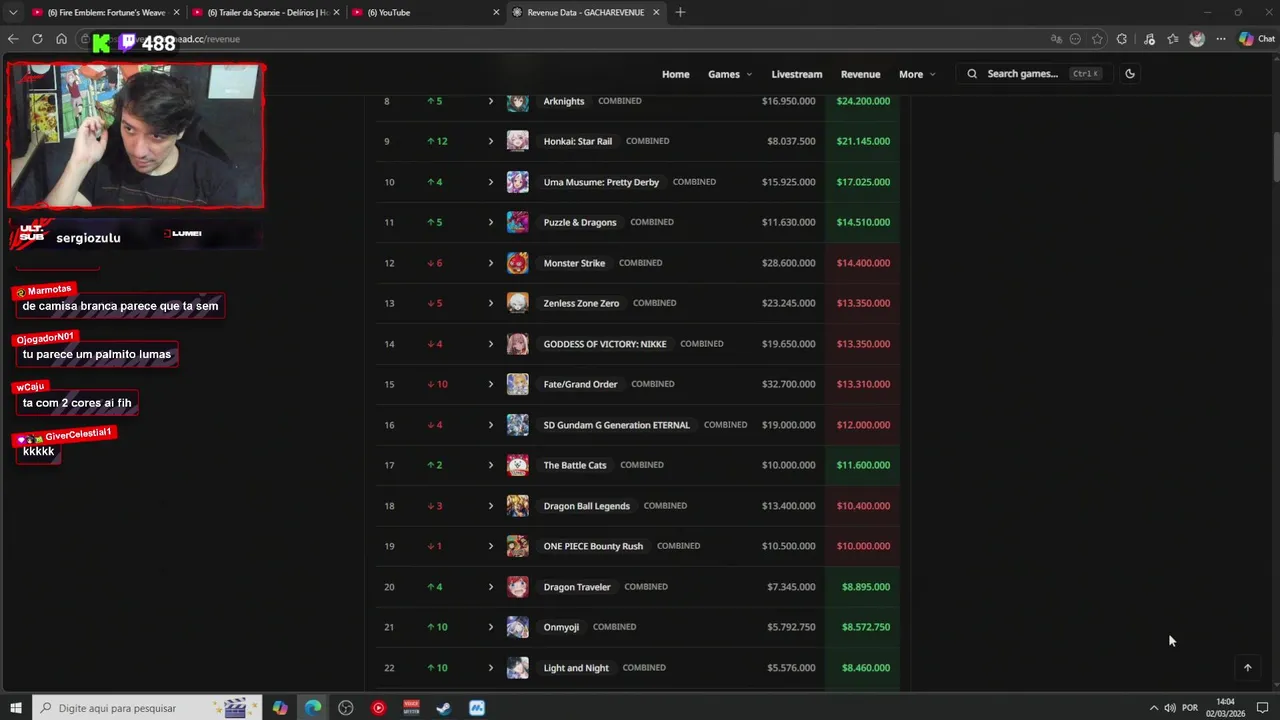Add page to favorites star icon
The image size is (1280, 720).
pyautogui.click(x=1097, y=39)
